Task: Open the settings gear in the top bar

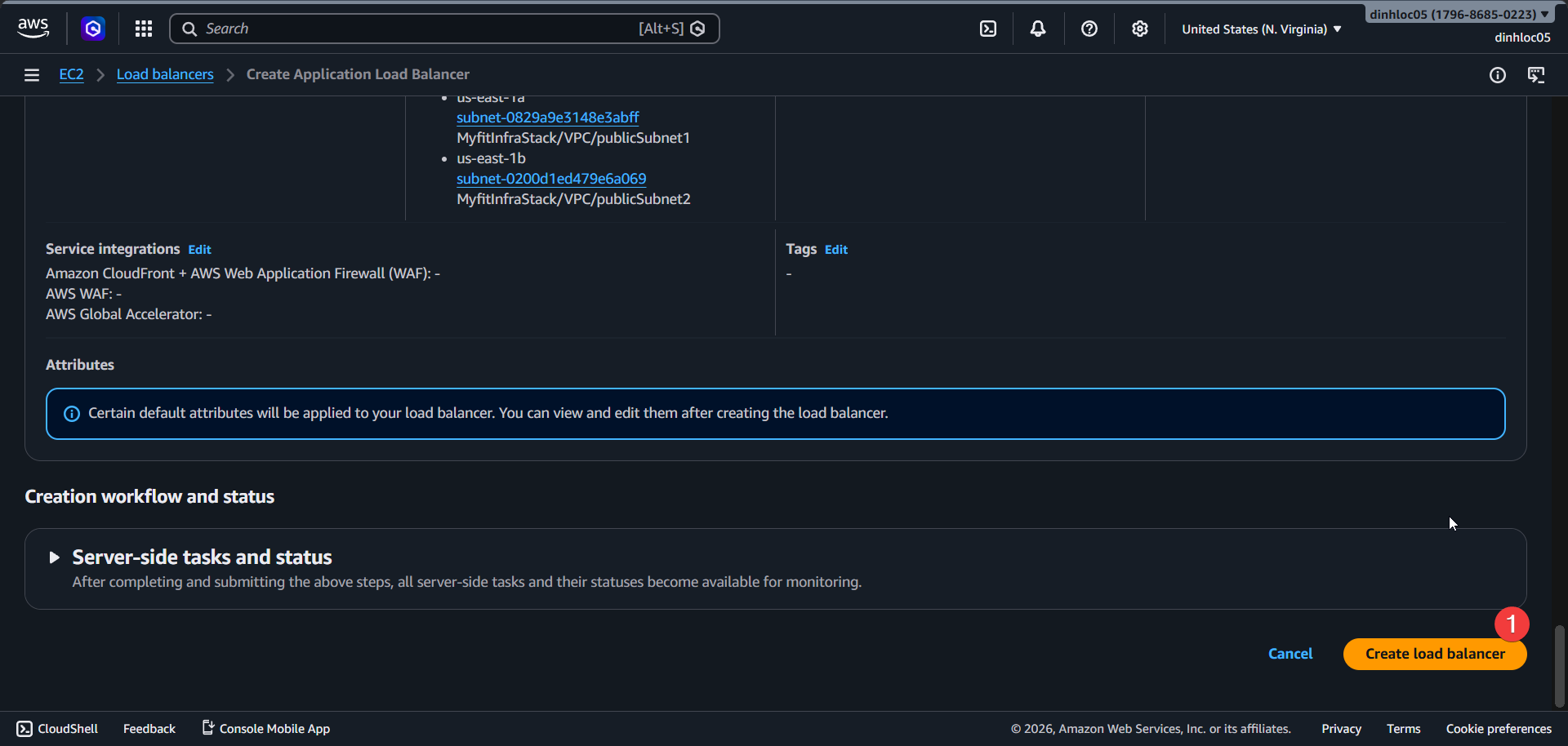Action: [x=1139, y=28]
